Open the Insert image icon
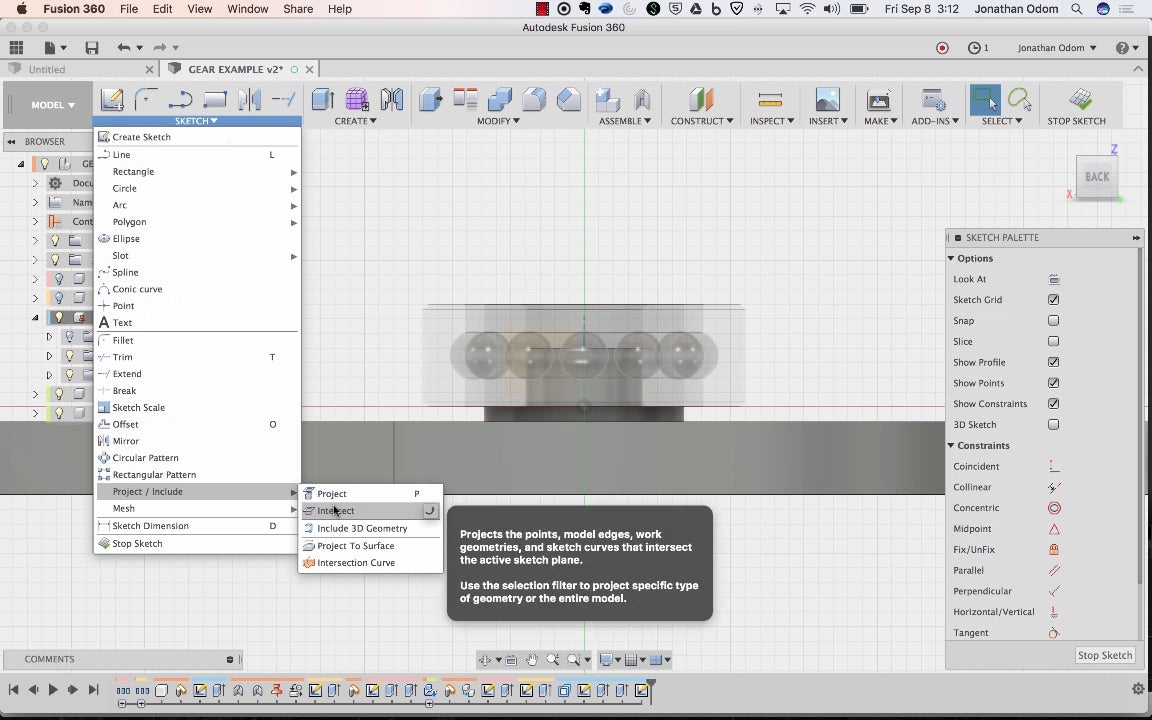The width and height of the screenshot is (1152, 720). [x=827, y=100]
